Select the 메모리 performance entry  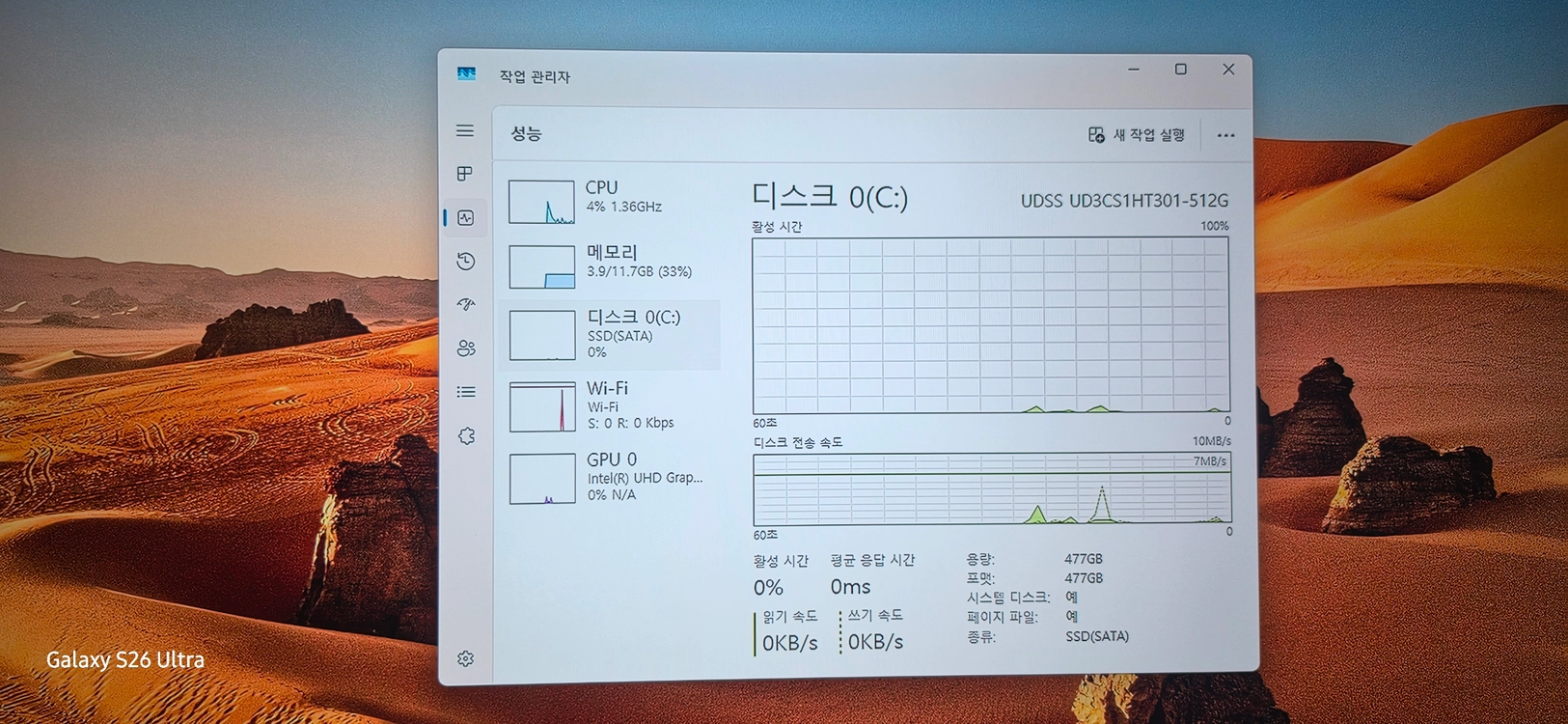610,265
